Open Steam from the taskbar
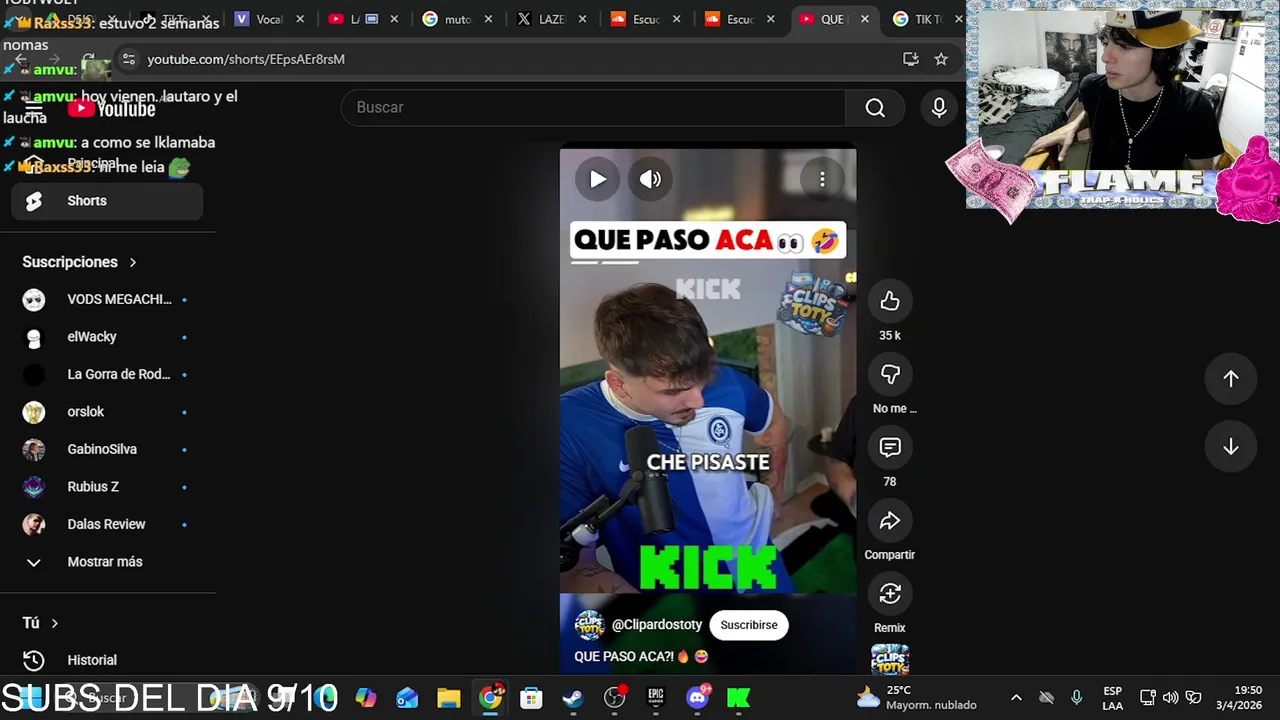1280x720 pixels. pyautogui.click(x=573, y=698)
